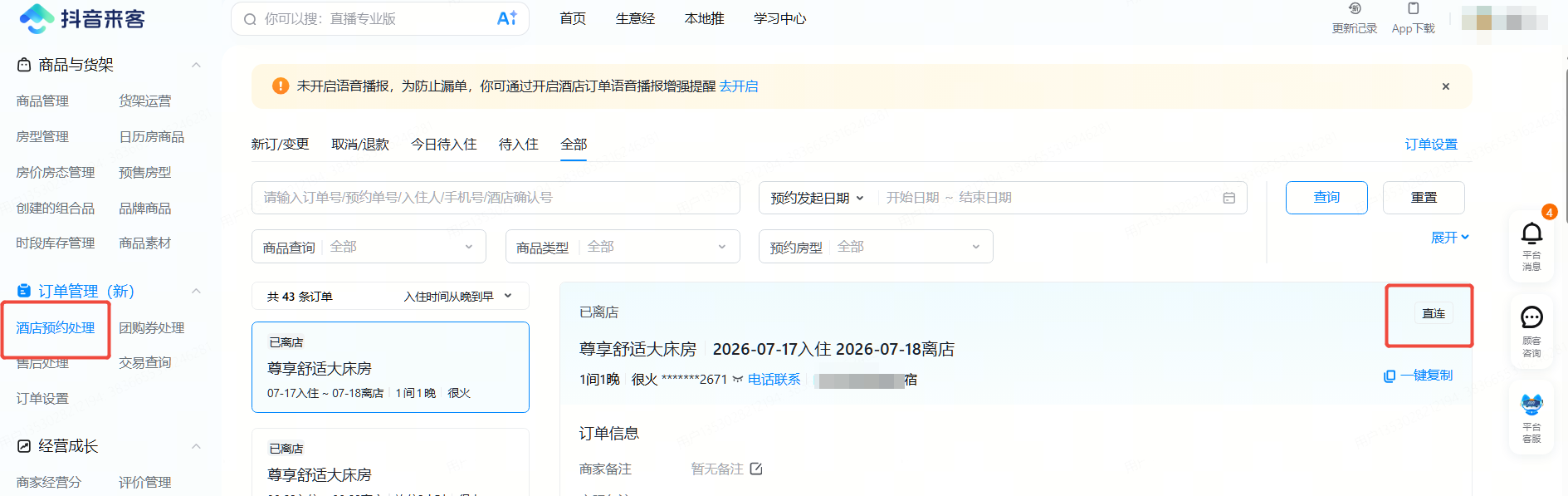Open 货架运营 in sidebar
The image size is (1568, 496).
145,101
